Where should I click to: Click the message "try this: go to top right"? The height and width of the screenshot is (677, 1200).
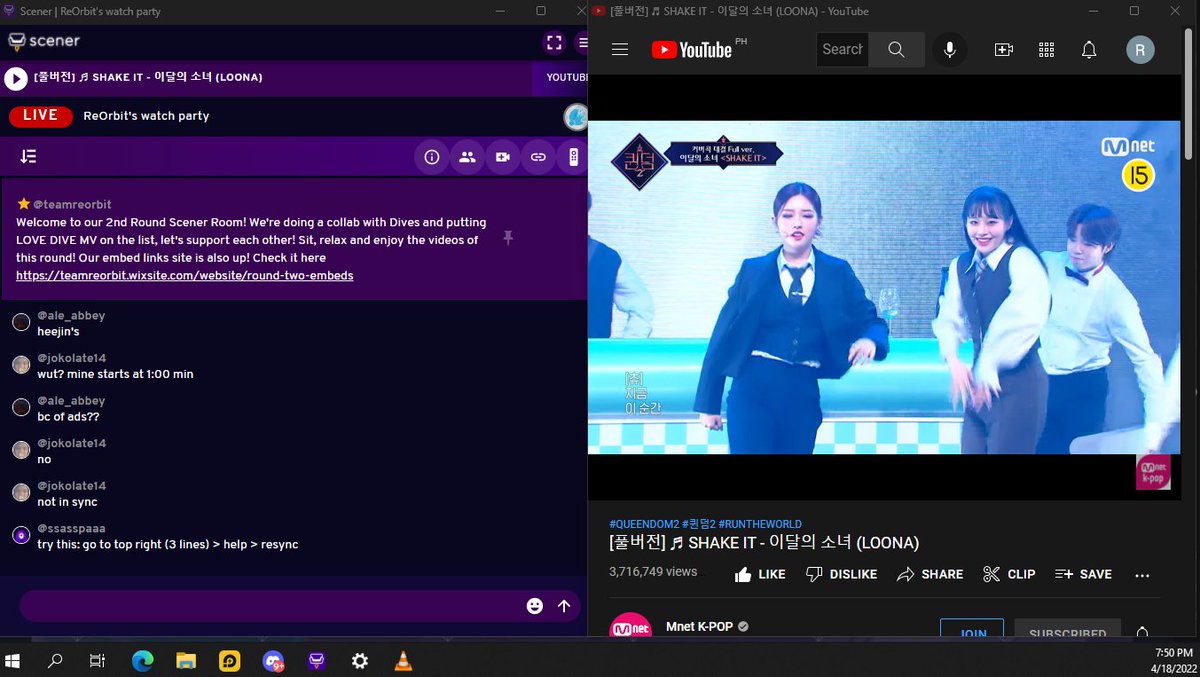(167, 545)
